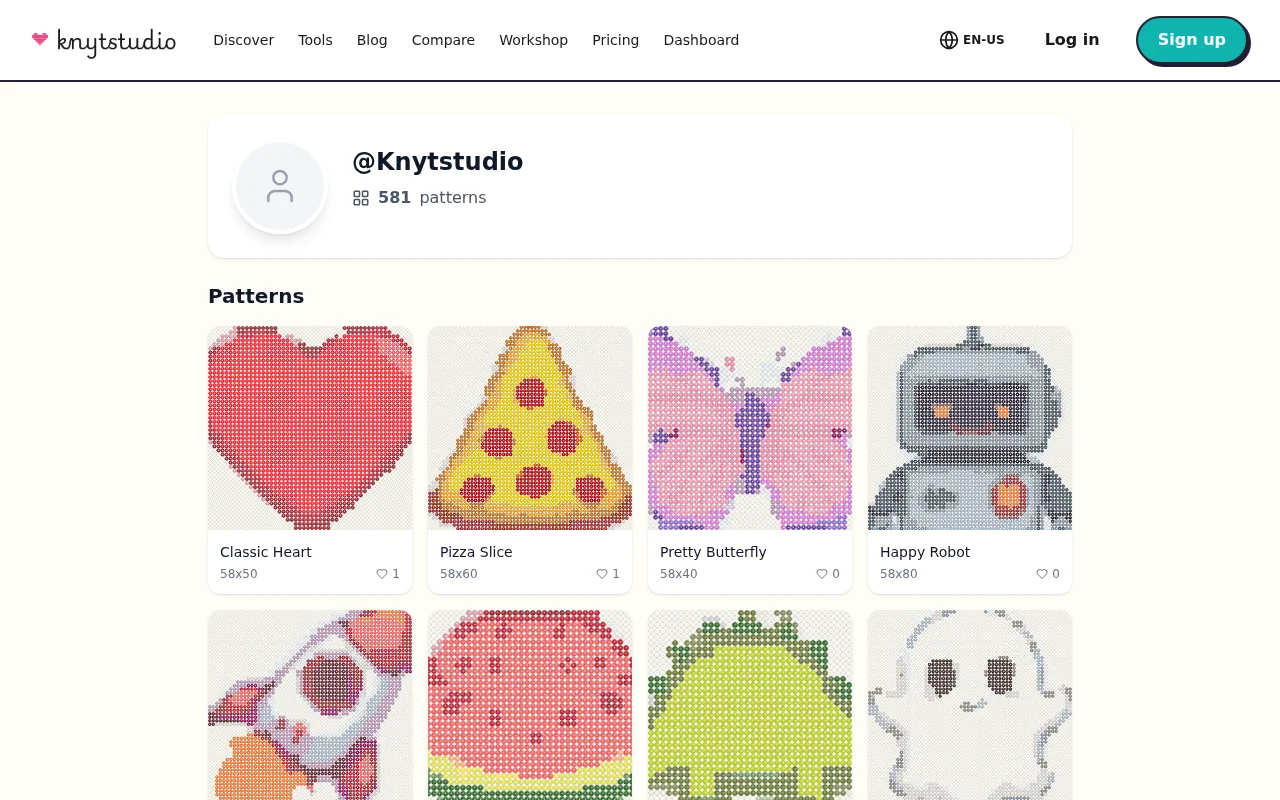Image resolution: width=1280 pixels, height=800 pixels.
Task: Click the Pretty Butterfly title text
Action: 713,552
